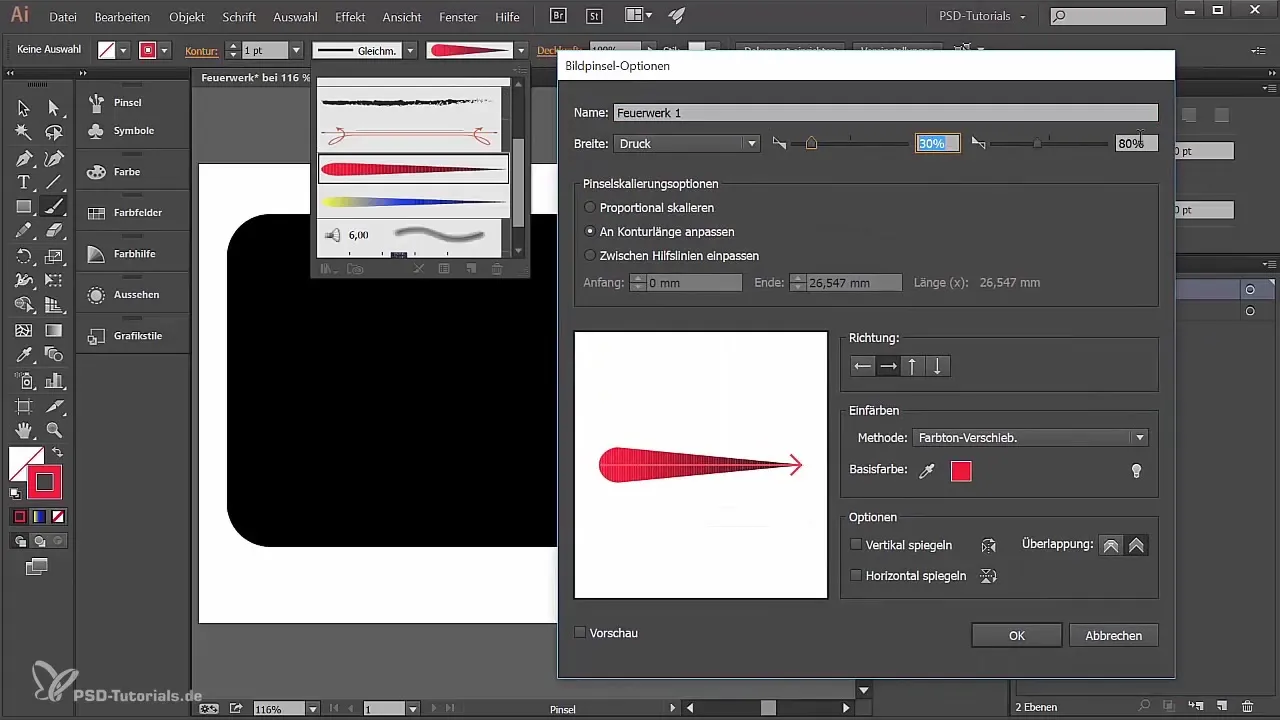Image resolution: width=1280 pixels, height=720 pixels.
Task: Select the Lasso tool
Action: click(54, 132)
